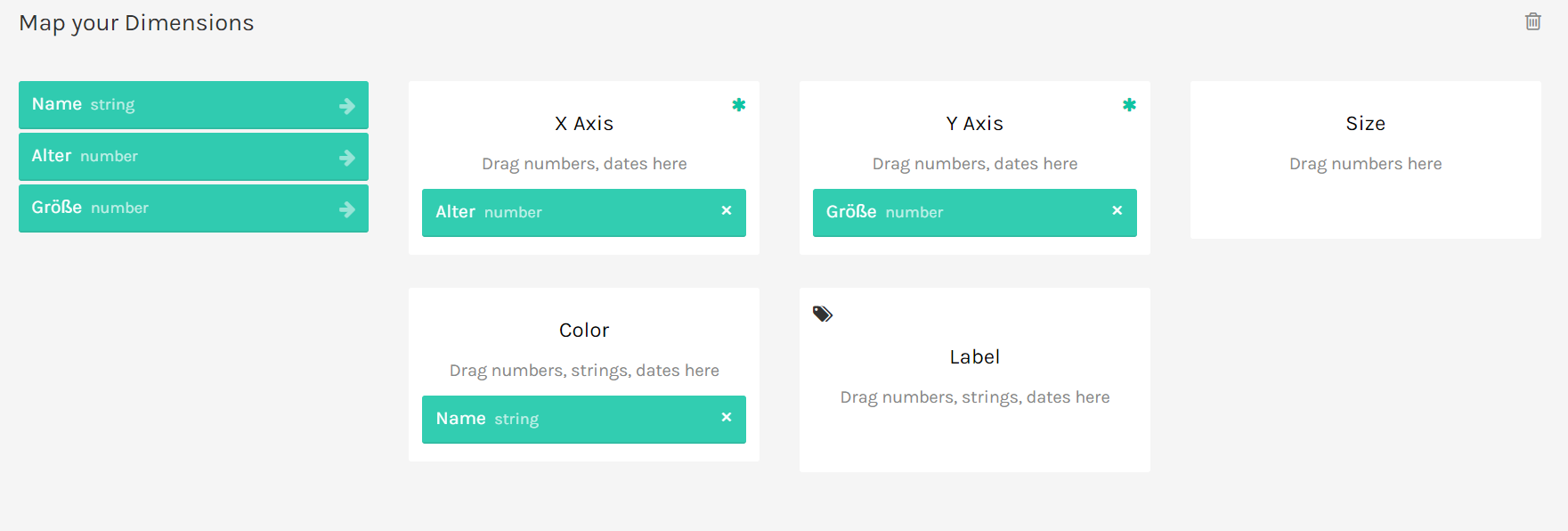Remove Größe from the Y Axis

(1117, 210)
